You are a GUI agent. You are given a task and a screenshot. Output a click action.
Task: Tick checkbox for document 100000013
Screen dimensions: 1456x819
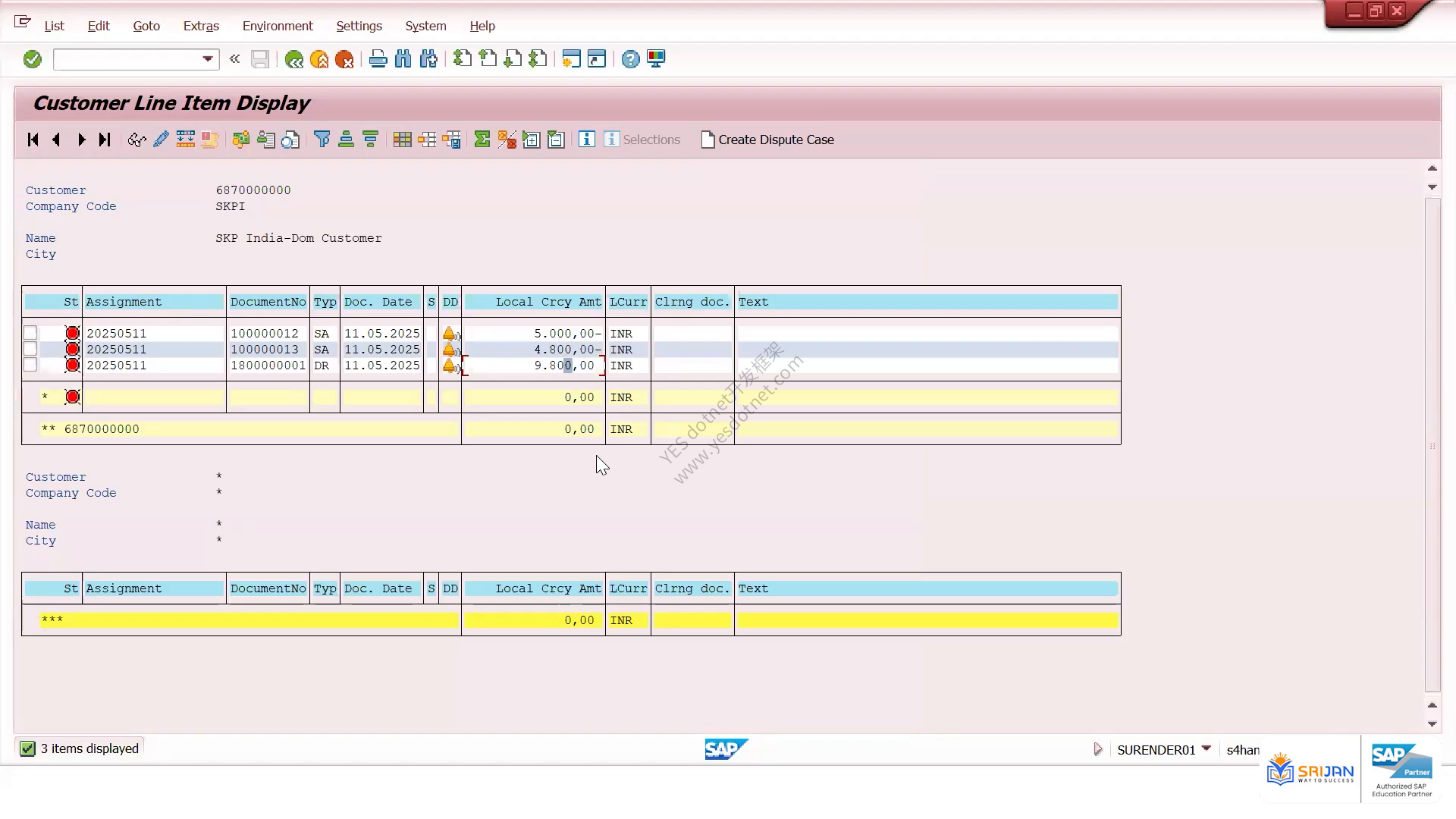coord(30,349)
